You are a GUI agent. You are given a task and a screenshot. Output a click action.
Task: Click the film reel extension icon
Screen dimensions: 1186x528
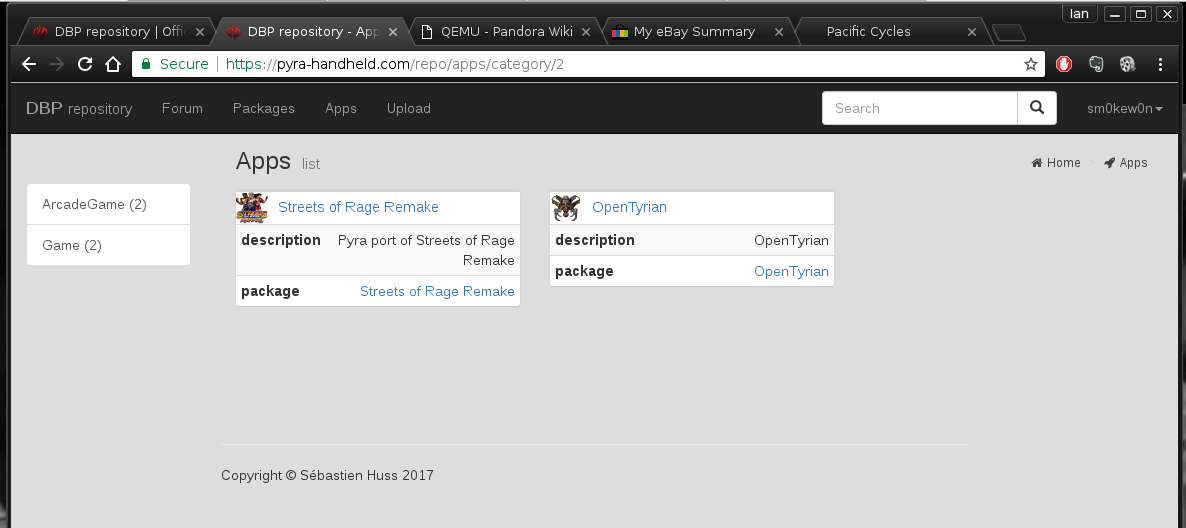[x=1127, y=64]
